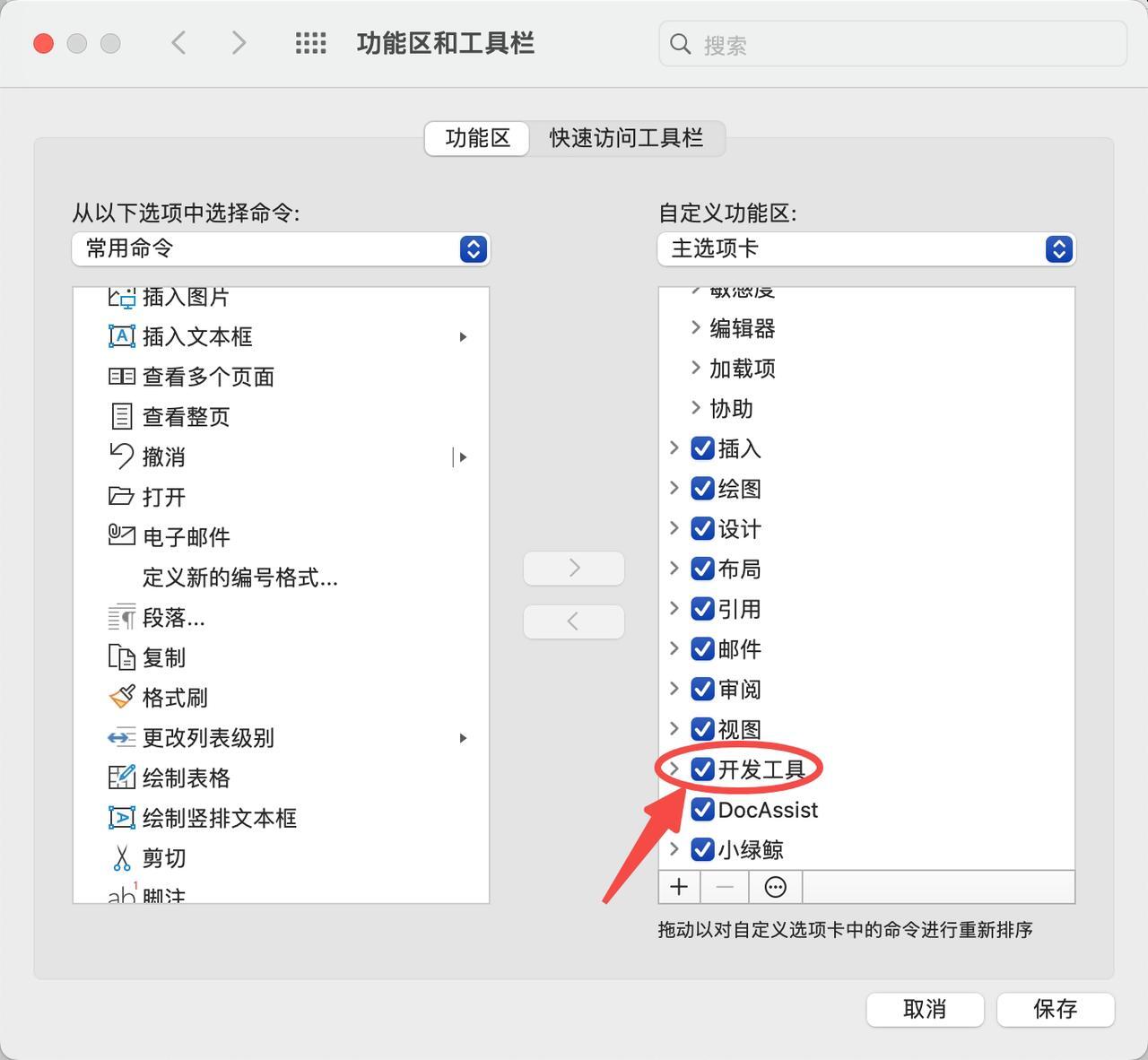Click the Format Painter brush icon

click(x=121, y=697)
